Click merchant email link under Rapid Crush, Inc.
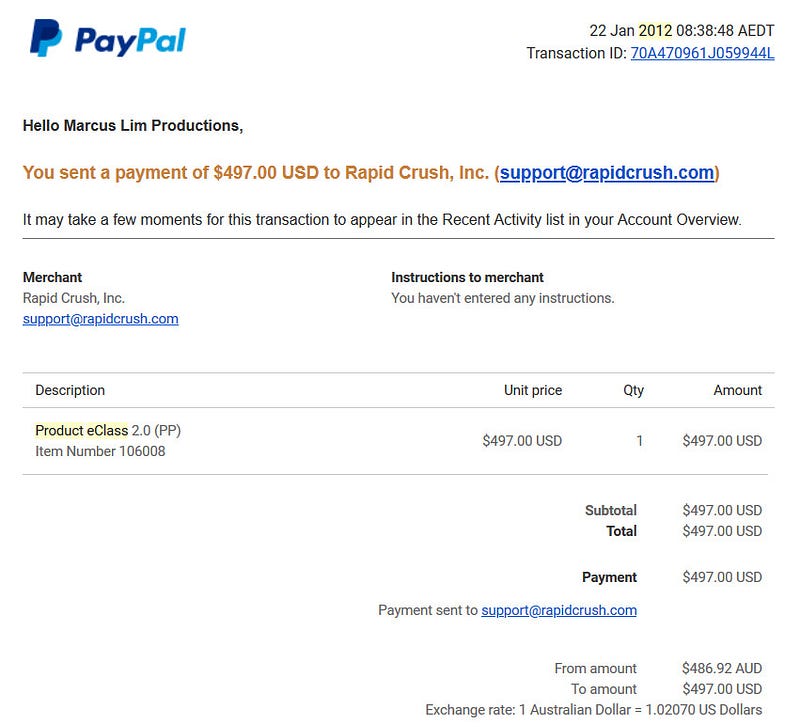Image resolution: width=800 pixels, height=727 pixels. 100,319
